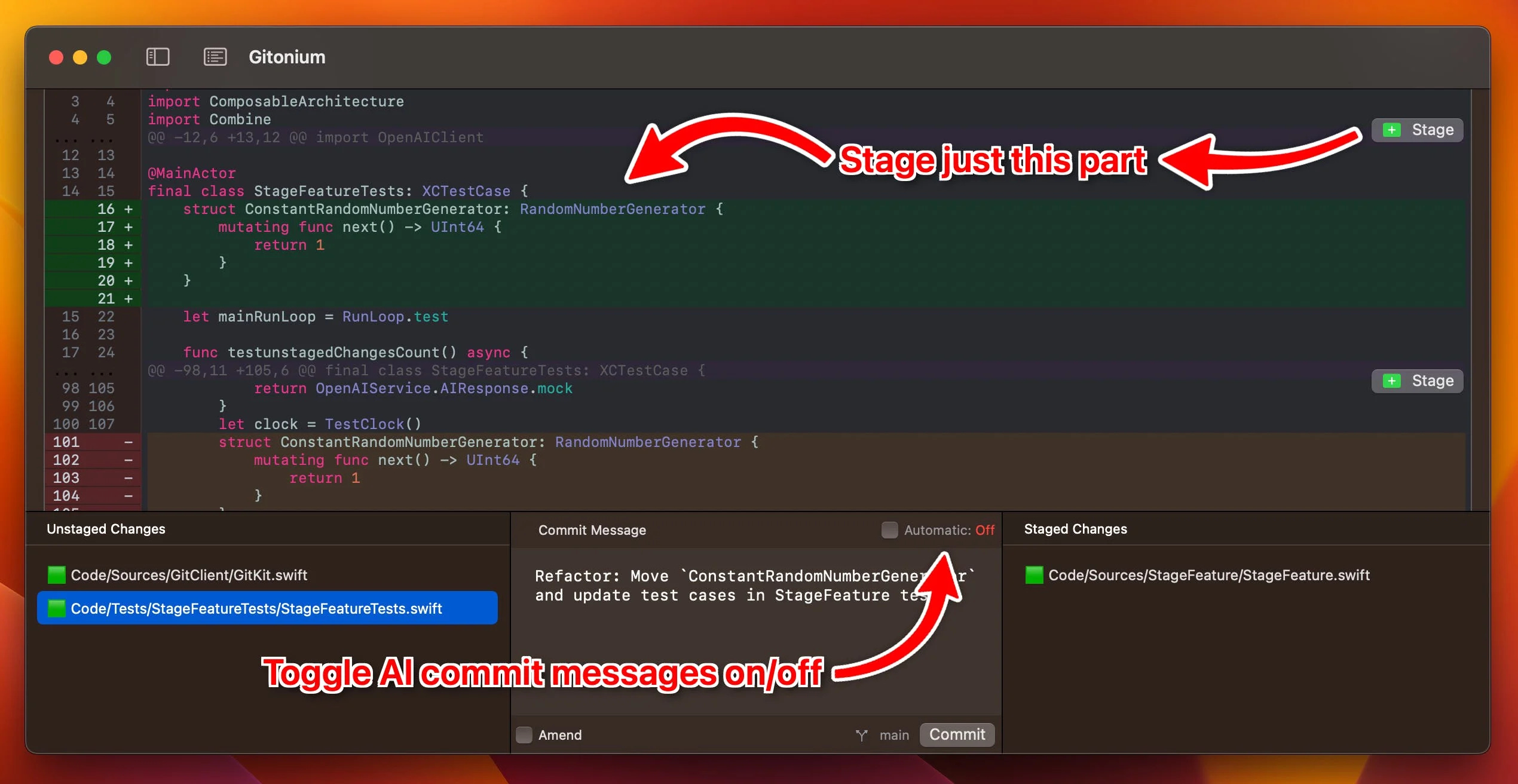Click the green status square beside GitKit.swift

[x=56, y=575]
